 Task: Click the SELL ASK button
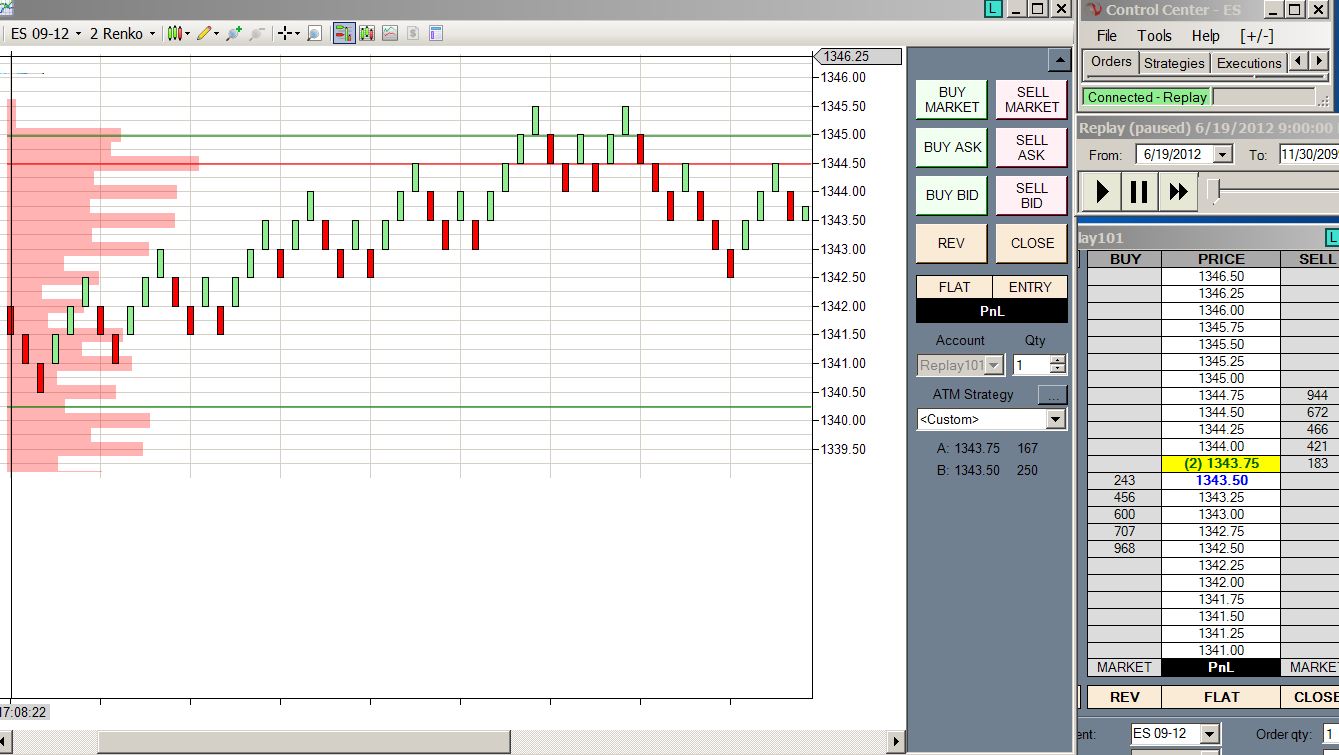1031,147
